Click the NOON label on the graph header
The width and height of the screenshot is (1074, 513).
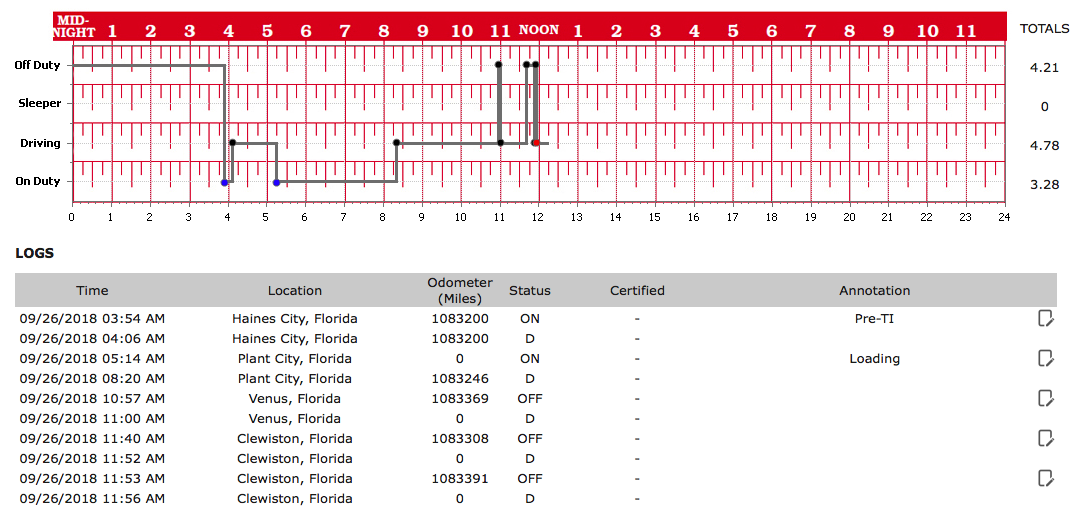point(538,31)
